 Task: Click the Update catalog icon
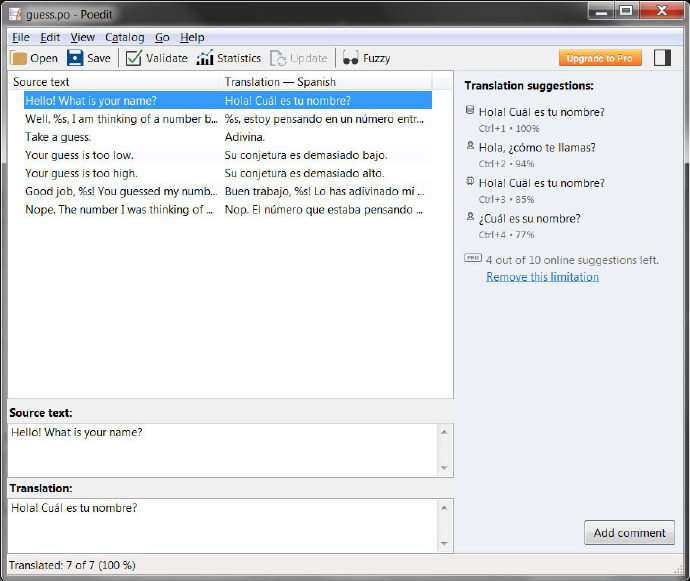tap(278, 58)
